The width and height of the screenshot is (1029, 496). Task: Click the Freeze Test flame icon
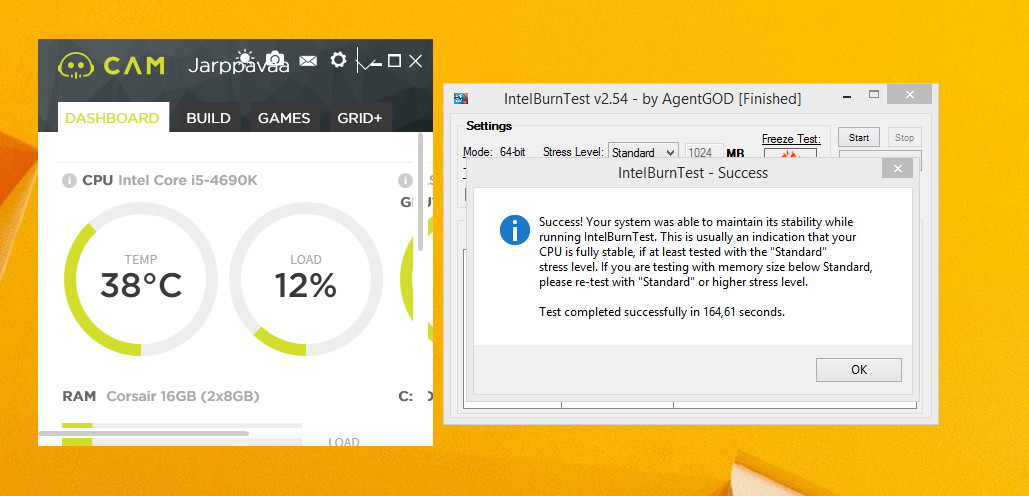click(790, 154)
